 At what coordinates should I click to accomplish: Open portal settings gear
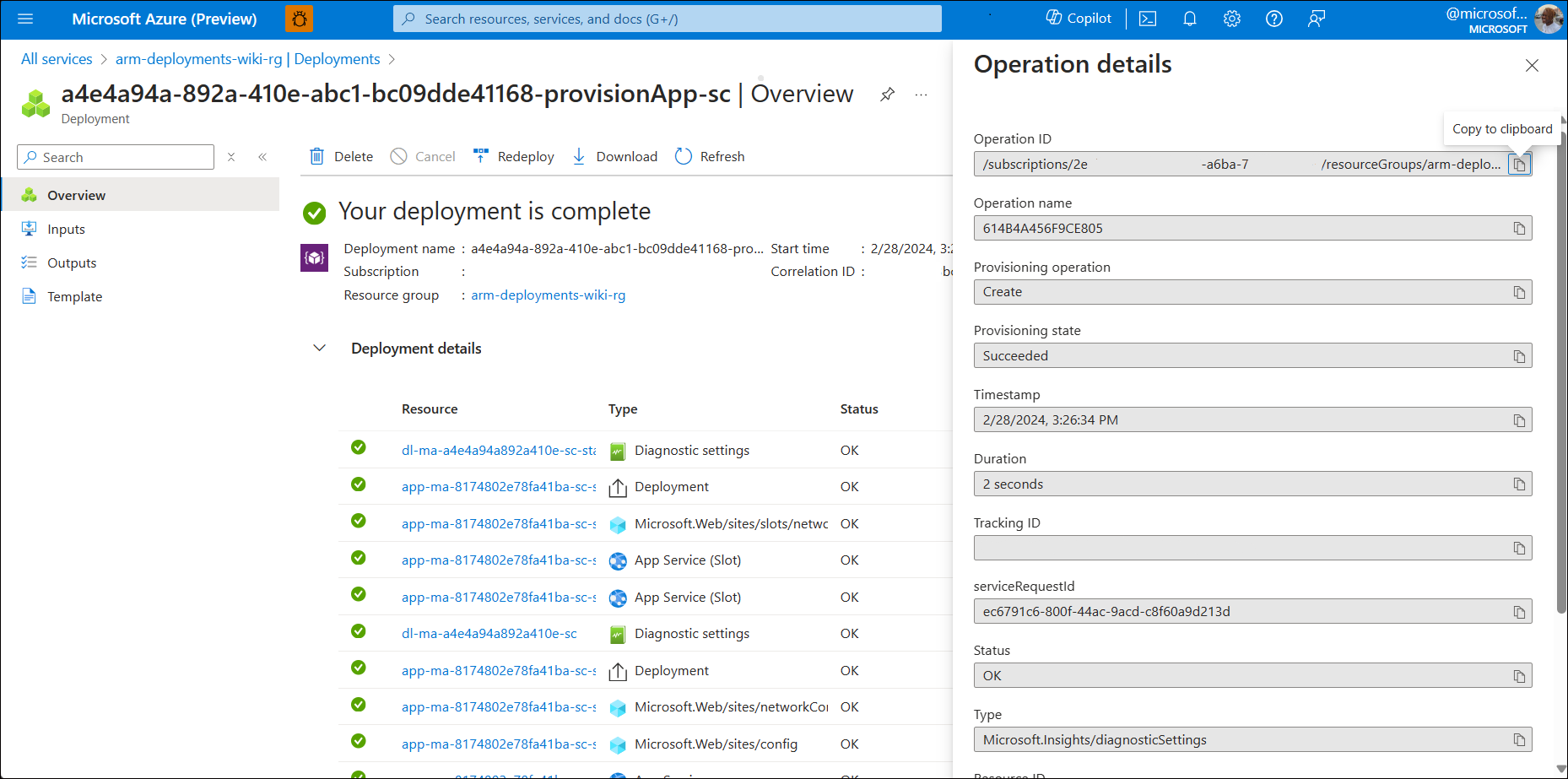coord(1232,19)
